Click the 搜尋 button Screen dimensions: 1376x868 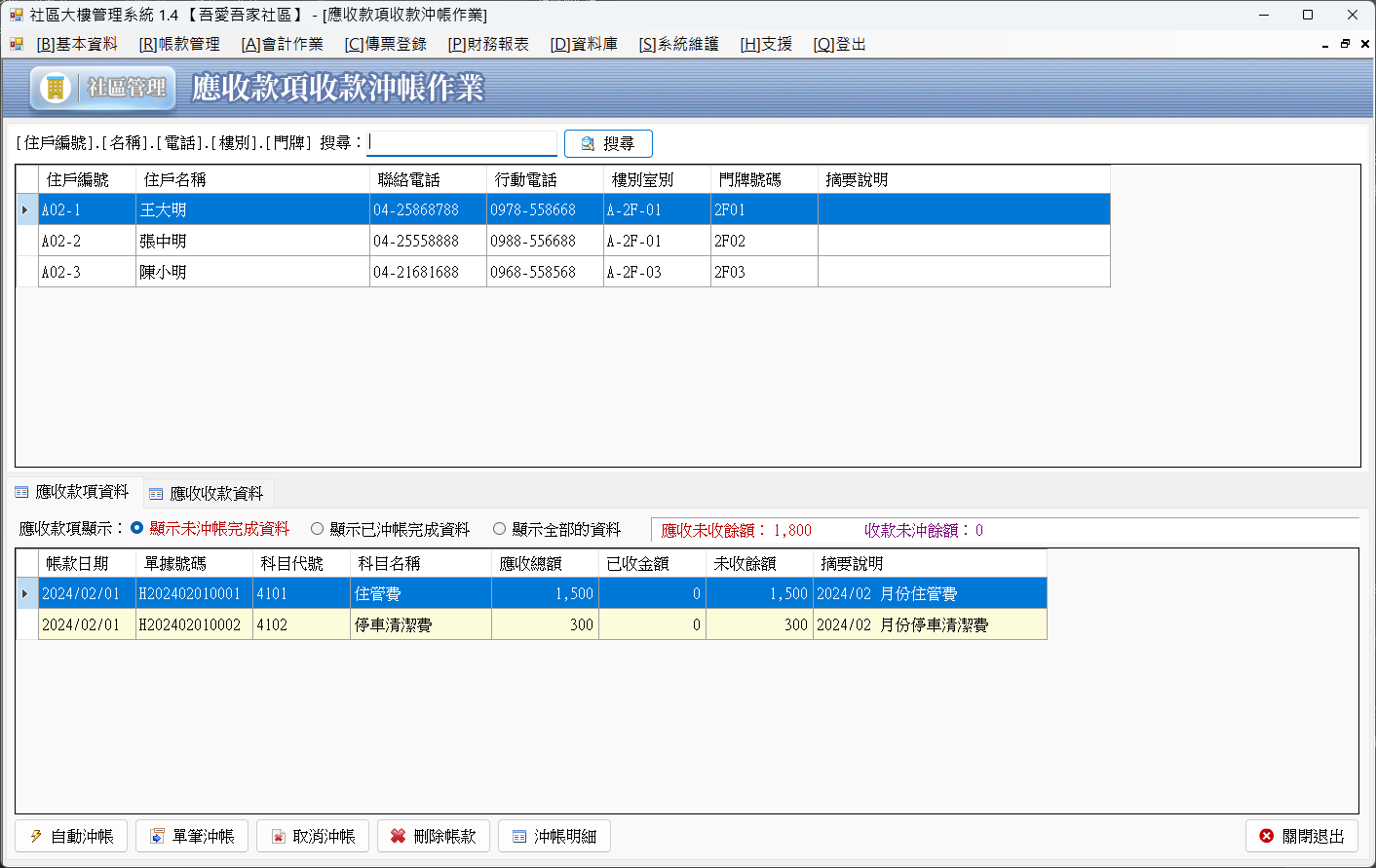[608, 143]
